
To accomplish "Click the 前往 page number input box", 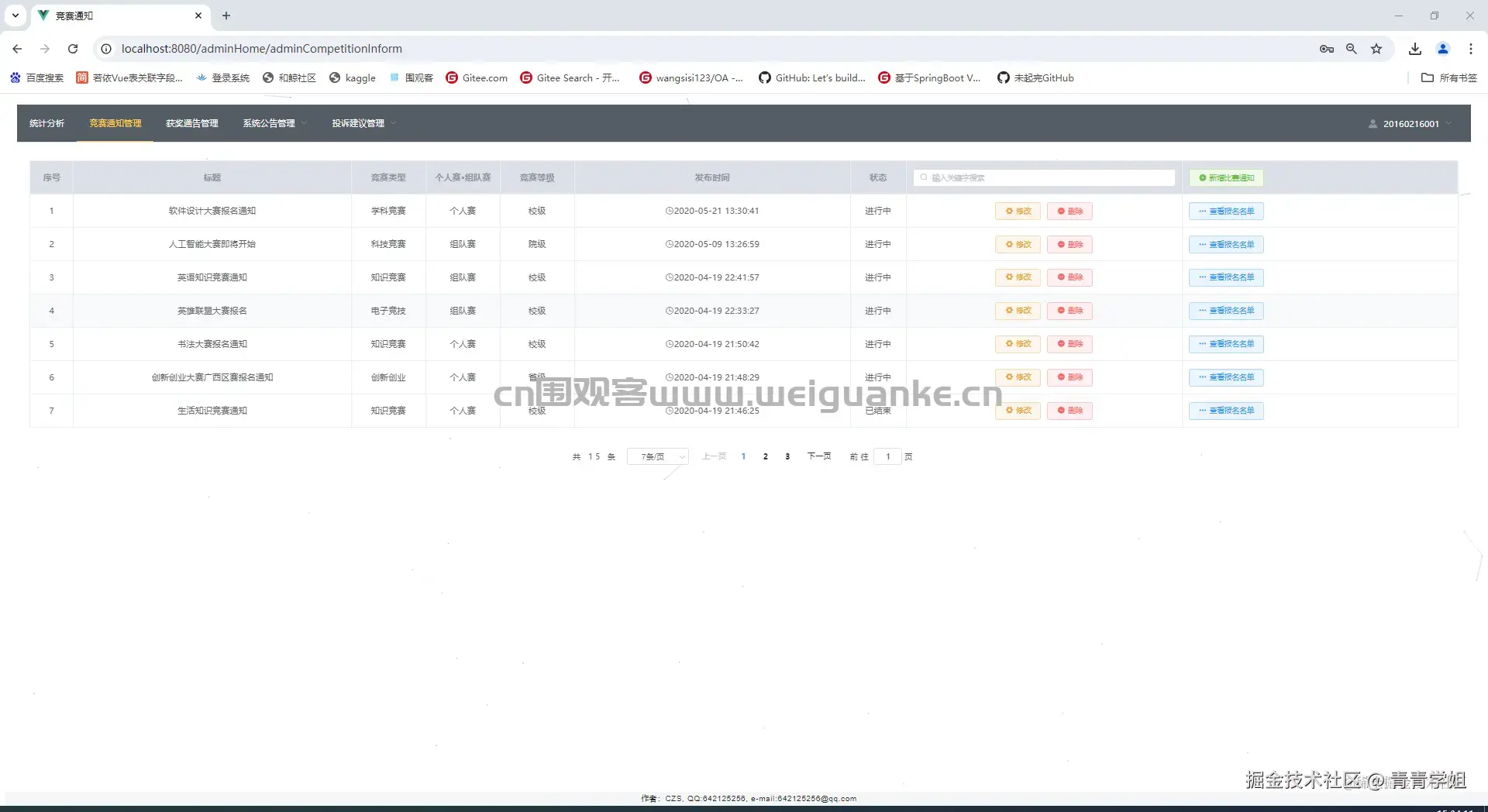I will pyautogui.click(x=888, y=457).
